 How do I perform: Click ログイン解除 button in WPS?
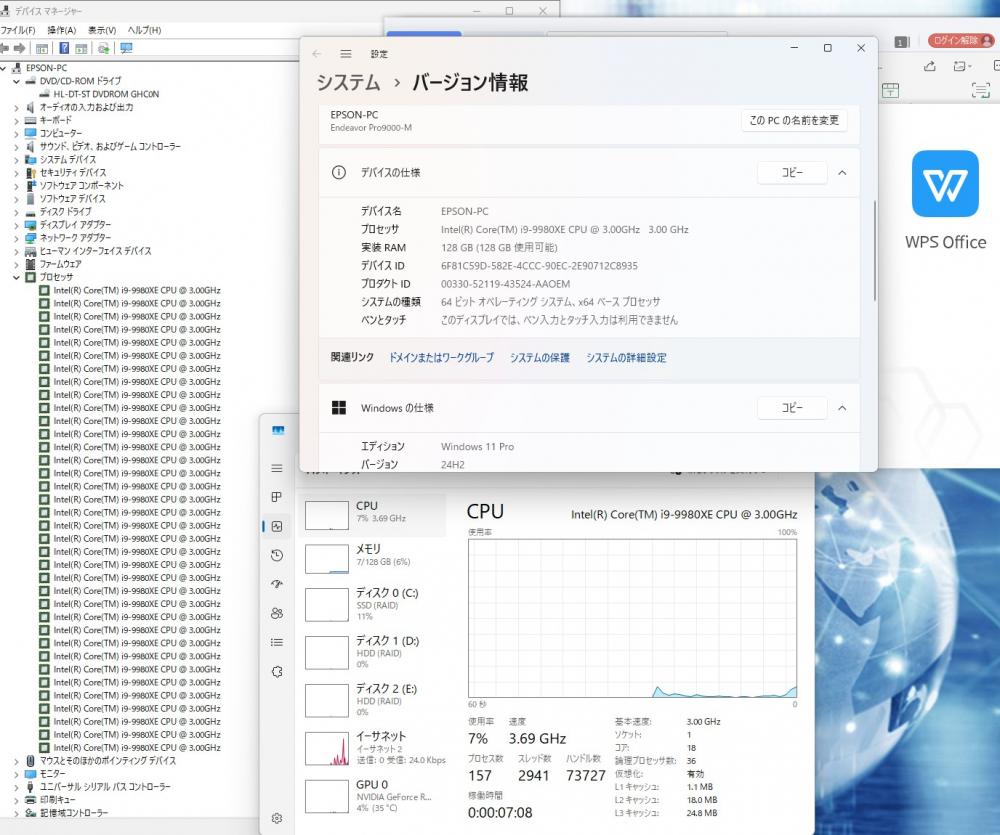coord(961,41)
